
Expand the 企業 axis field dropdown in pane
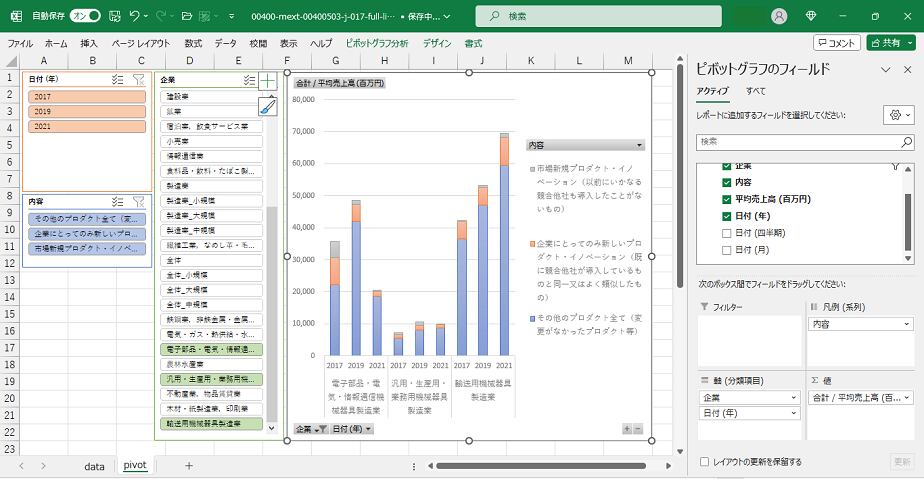pyautogui.click(x=791, y=397)
